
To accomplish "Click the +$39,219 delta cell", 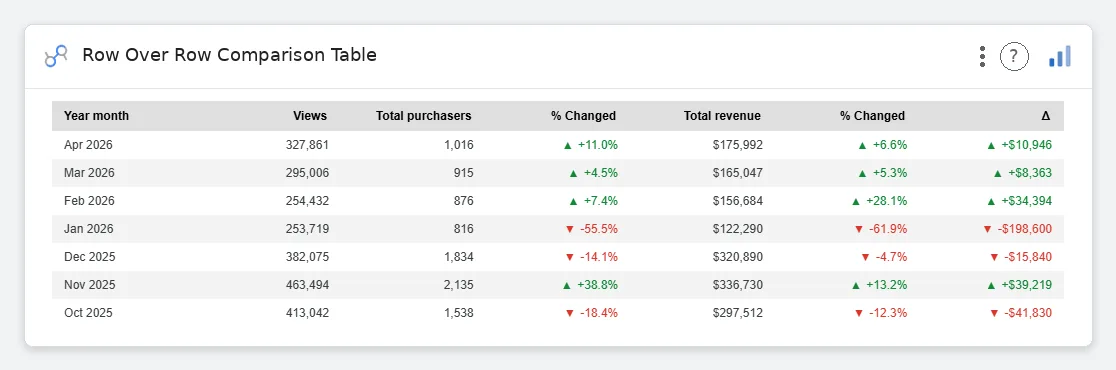I will [x=1019, y=285].
